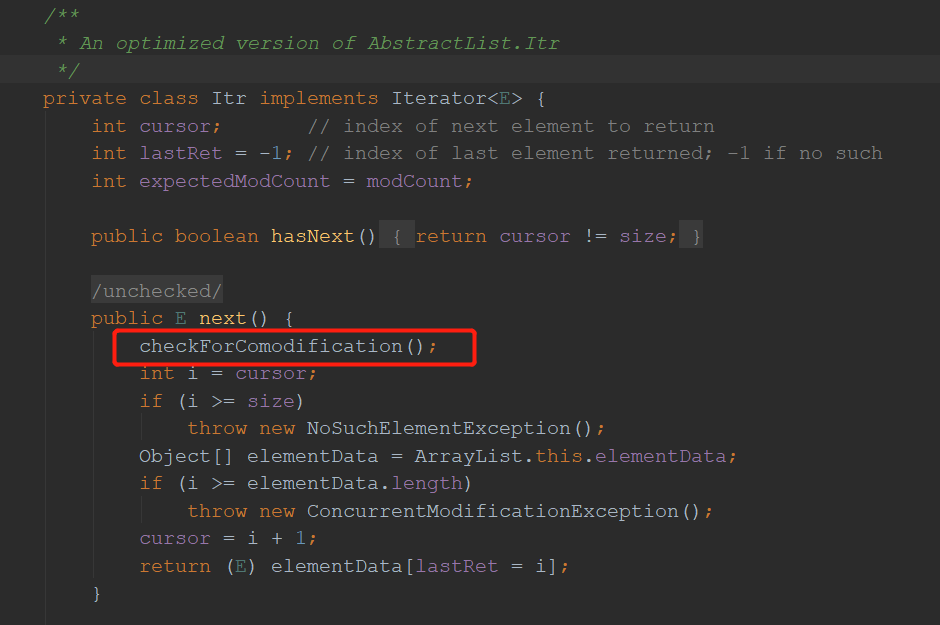Click class name 'Itr' before 'implements'

click(228, 98)
